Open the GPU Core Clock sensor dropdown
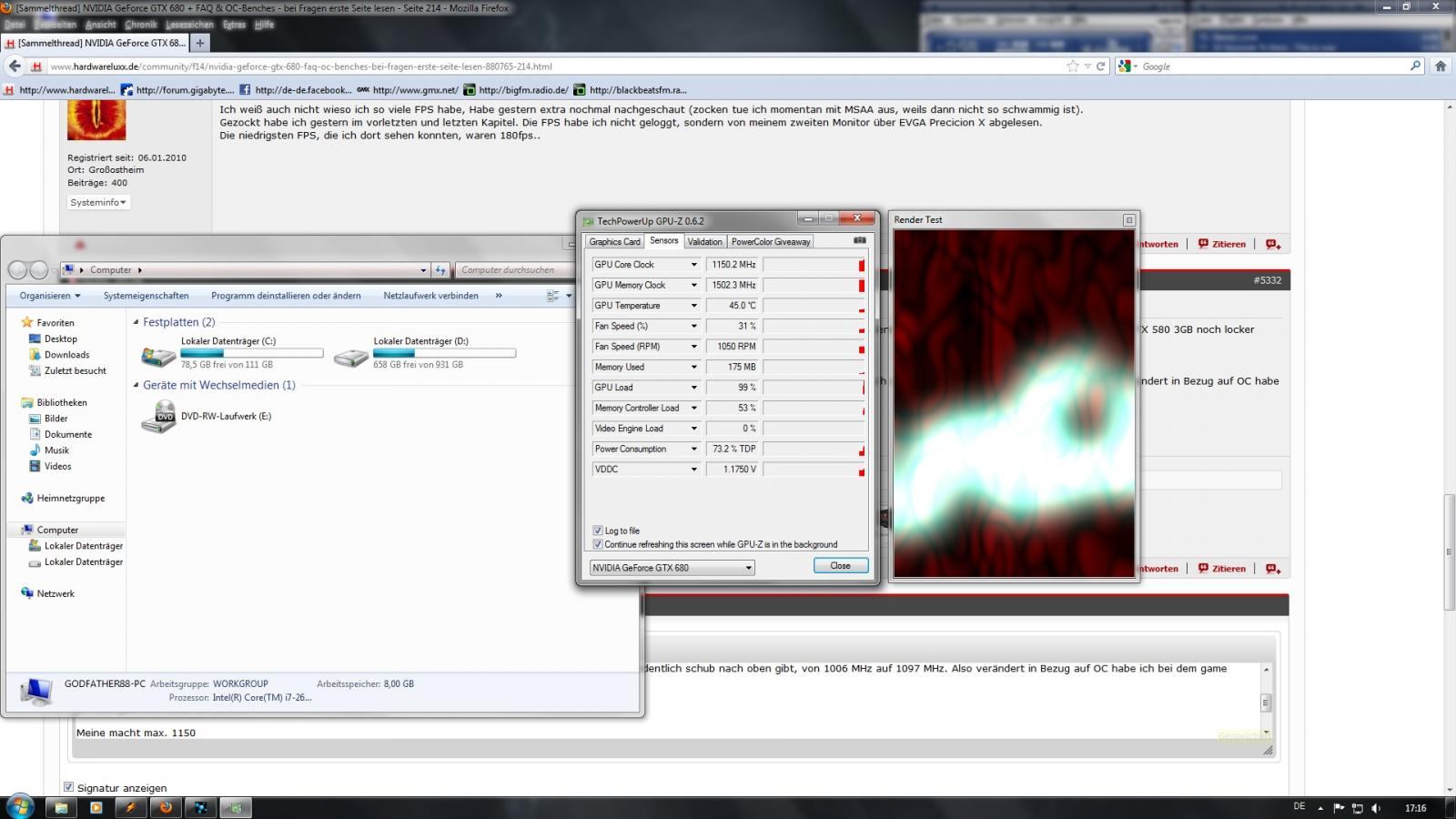Screen dimensions: 1456x819 click(693, 265)
